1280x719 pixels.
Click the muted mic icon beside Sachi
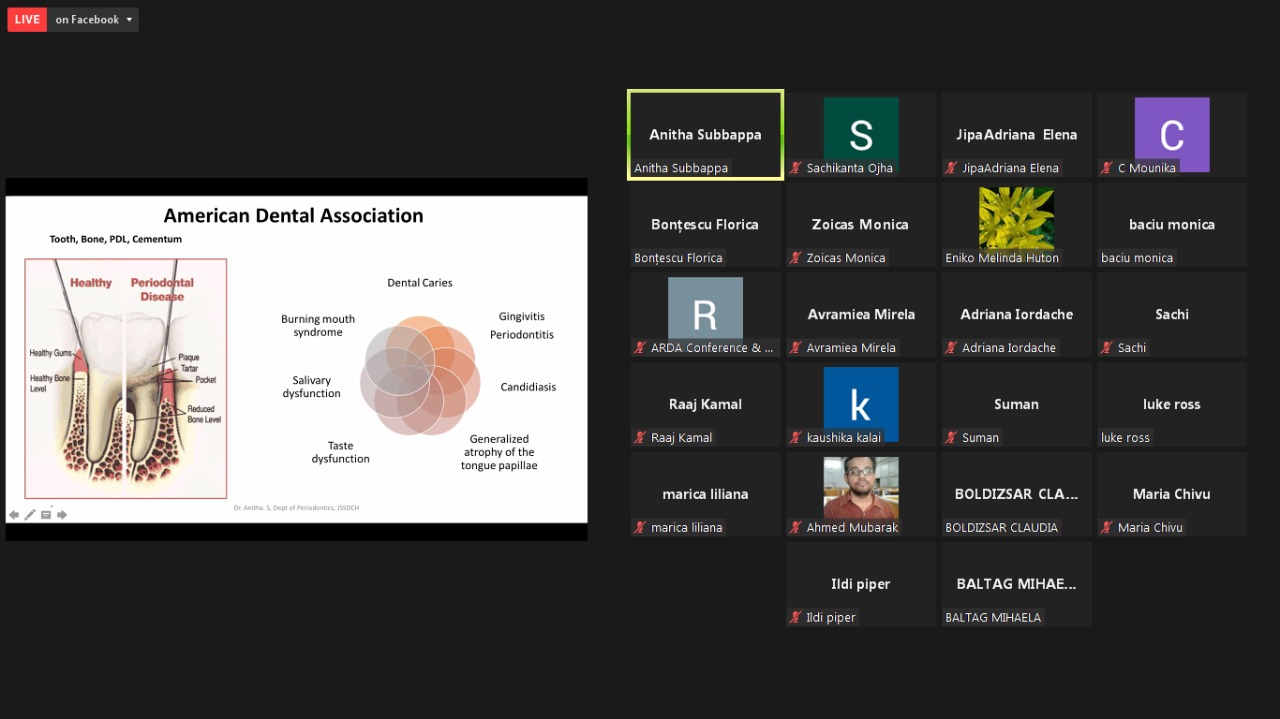[1107, 348]
